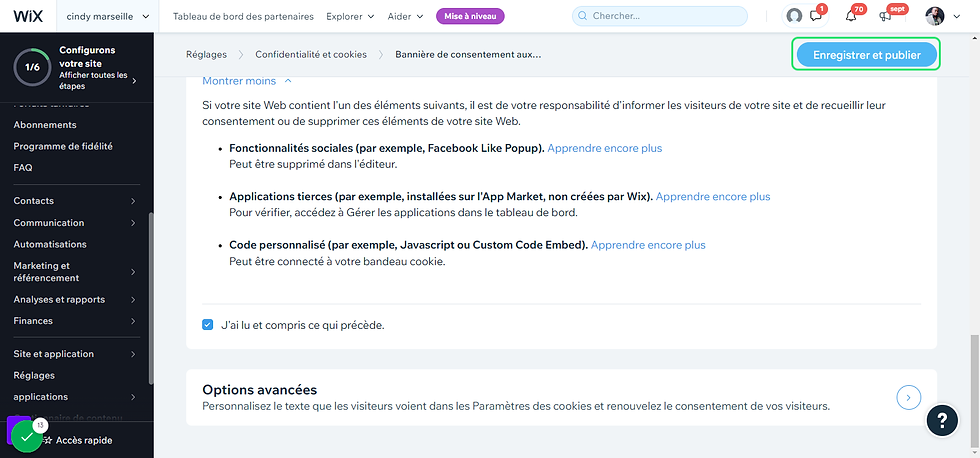Screen dimensions: 980x458
Task: Click the main page vertical scrollbar
Action: 973,391
